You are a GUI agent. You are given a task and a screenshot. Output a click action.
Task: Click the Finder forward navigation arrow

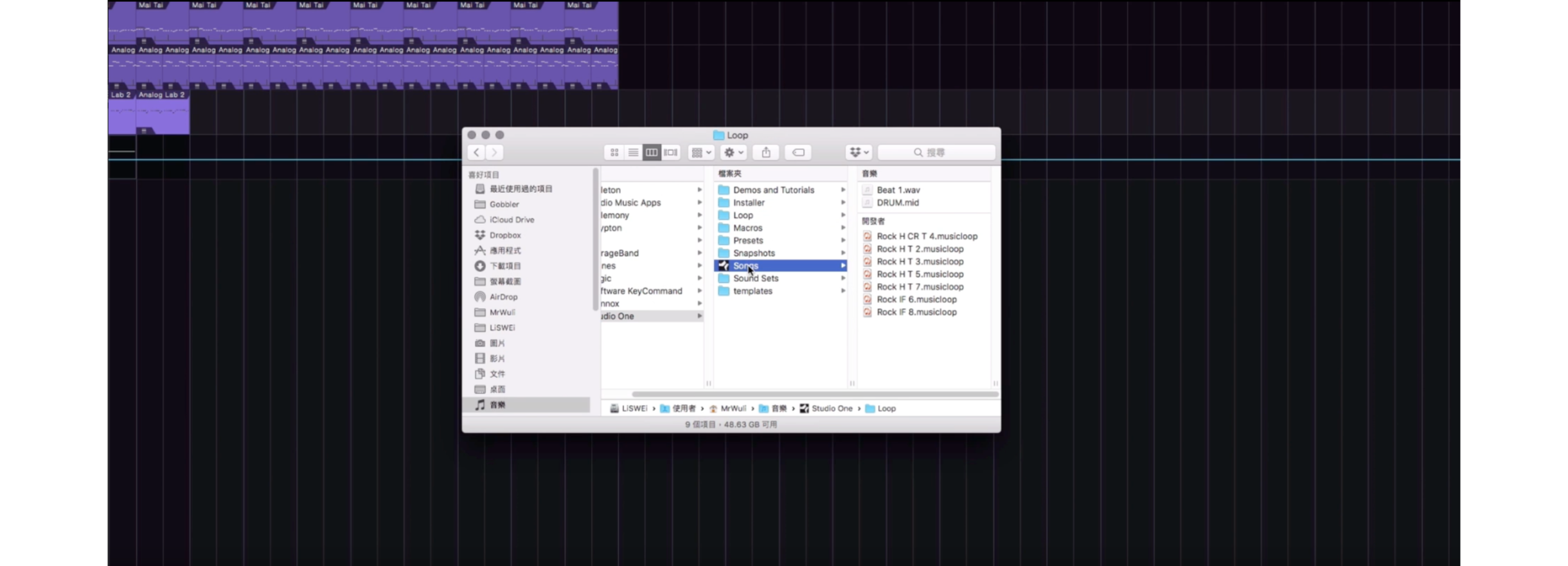(494, 152)
